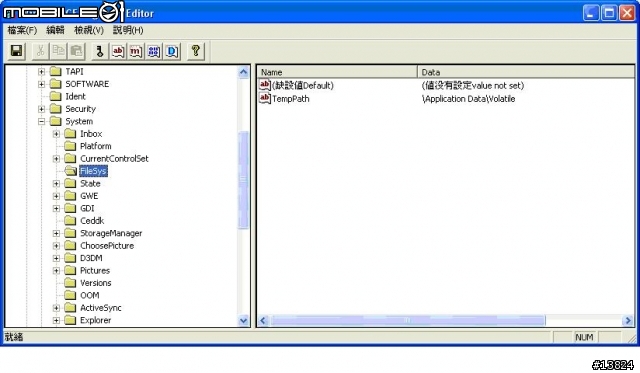
Task: Open the 說明(H) Help menu
Action: tap(128, 30)
